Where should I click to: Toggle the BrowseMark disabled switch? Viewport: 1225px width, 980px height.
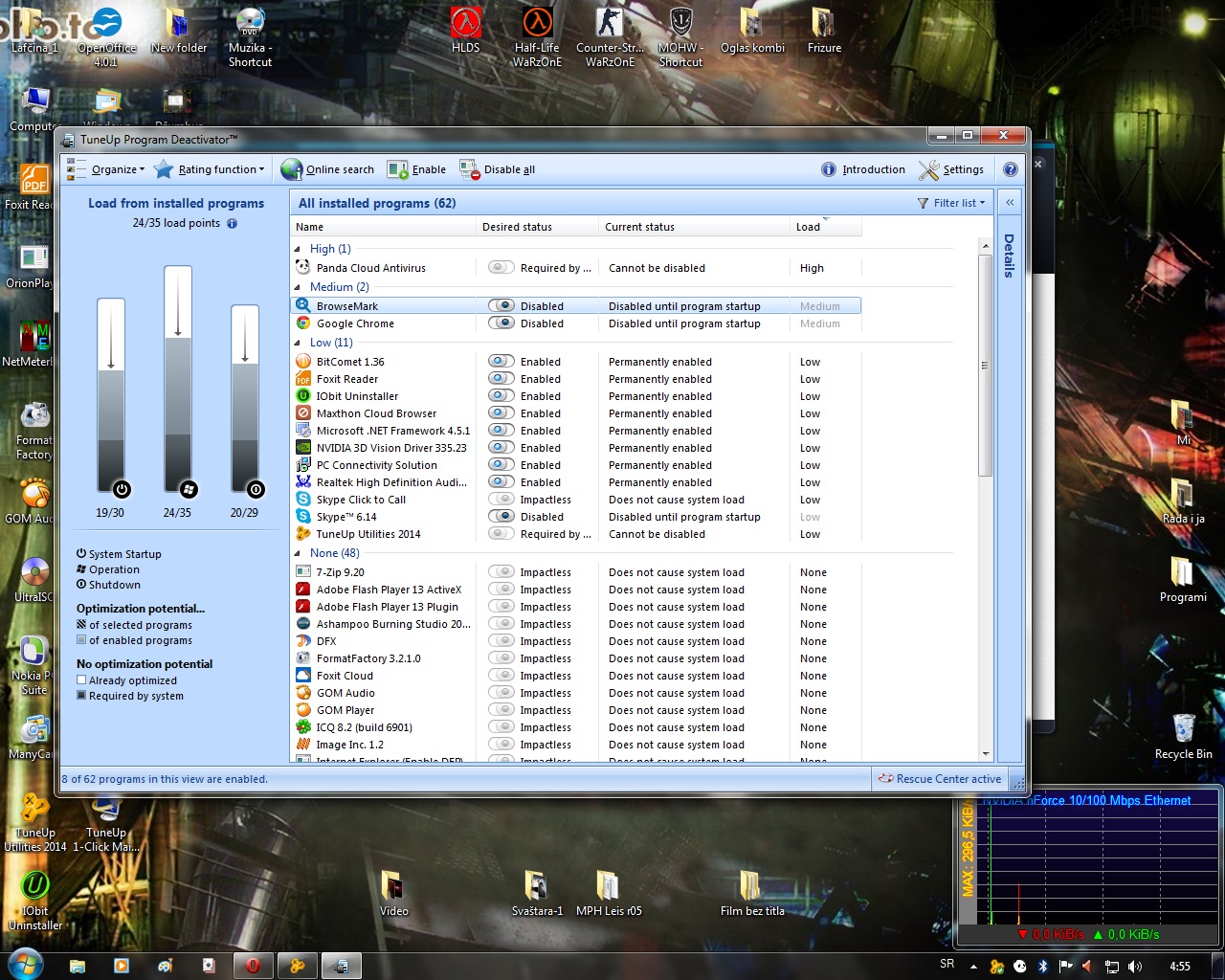tap(501, 306)
